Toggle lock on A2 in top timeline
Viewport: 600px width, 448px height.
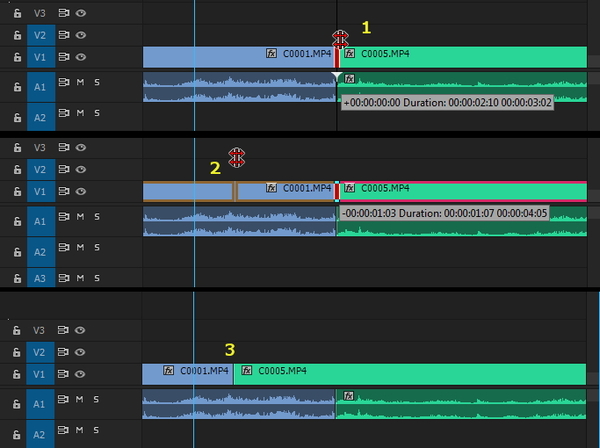(17, 117)
